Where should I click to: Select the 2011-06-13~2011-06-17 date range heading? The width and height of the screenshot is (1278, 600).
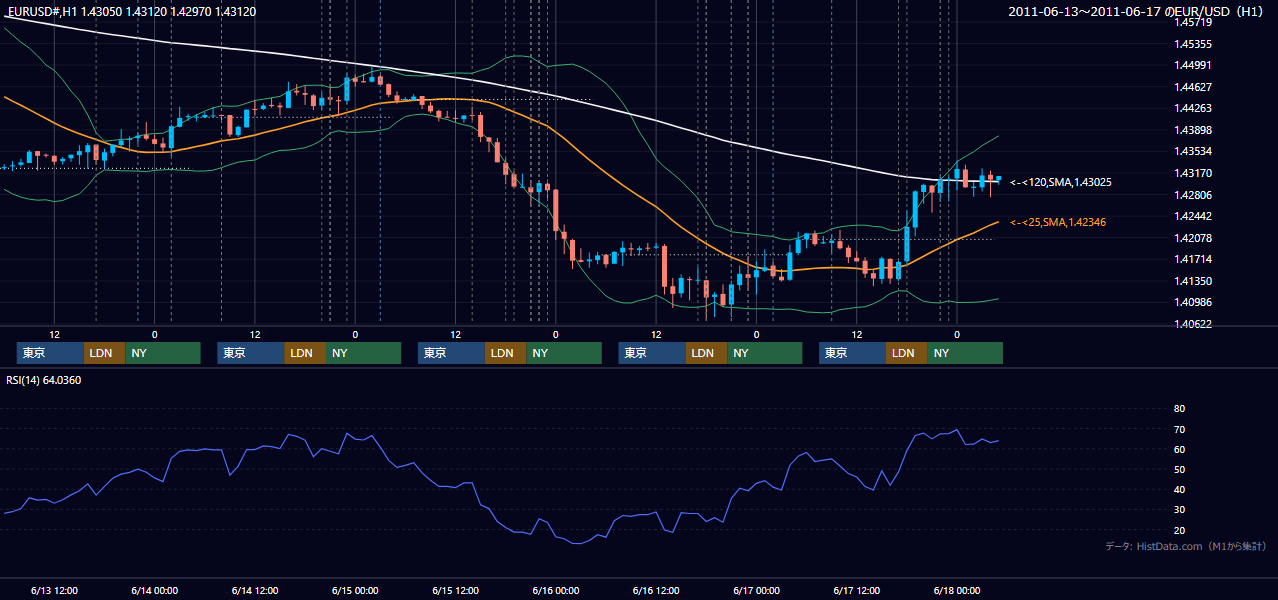(x=1137, y=11)
